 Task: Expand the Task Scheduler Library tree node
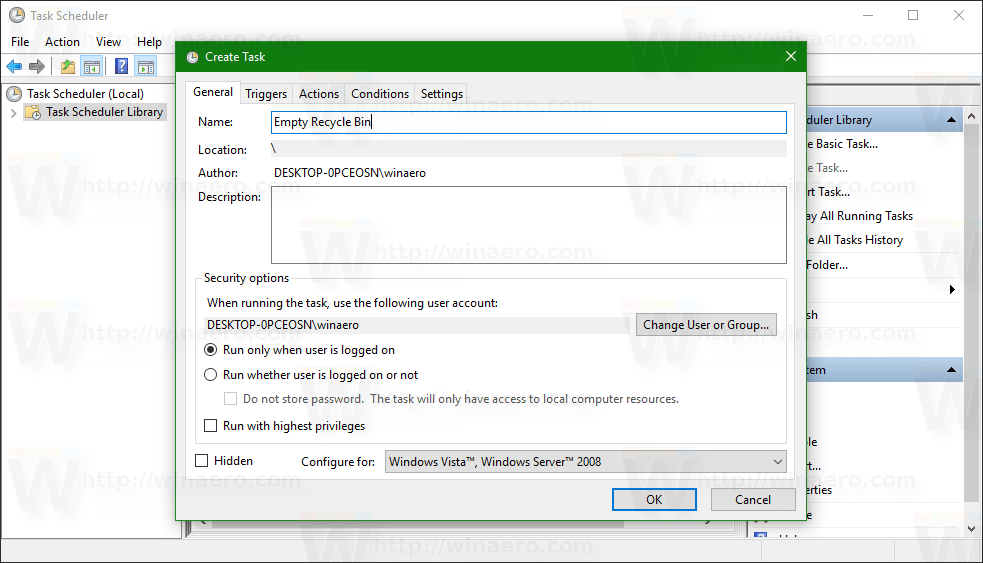click(x=13, y=113)
